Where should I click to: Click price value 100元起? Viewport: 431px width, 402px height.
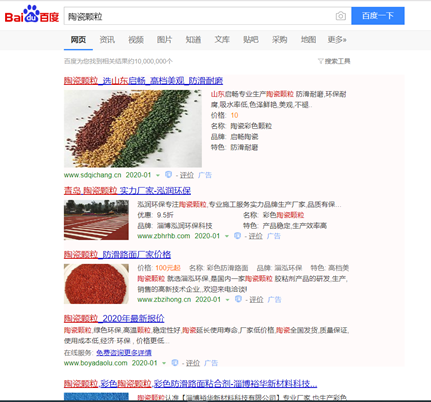(x=168, y=268)
